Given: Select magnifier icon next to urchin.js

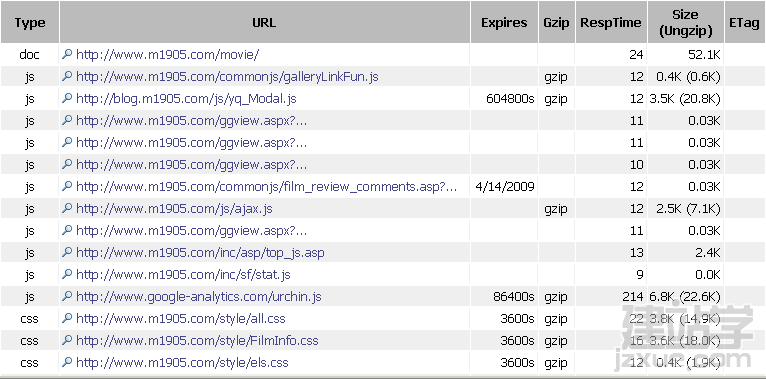Looking at the screenshot, I should click(67, 296).
